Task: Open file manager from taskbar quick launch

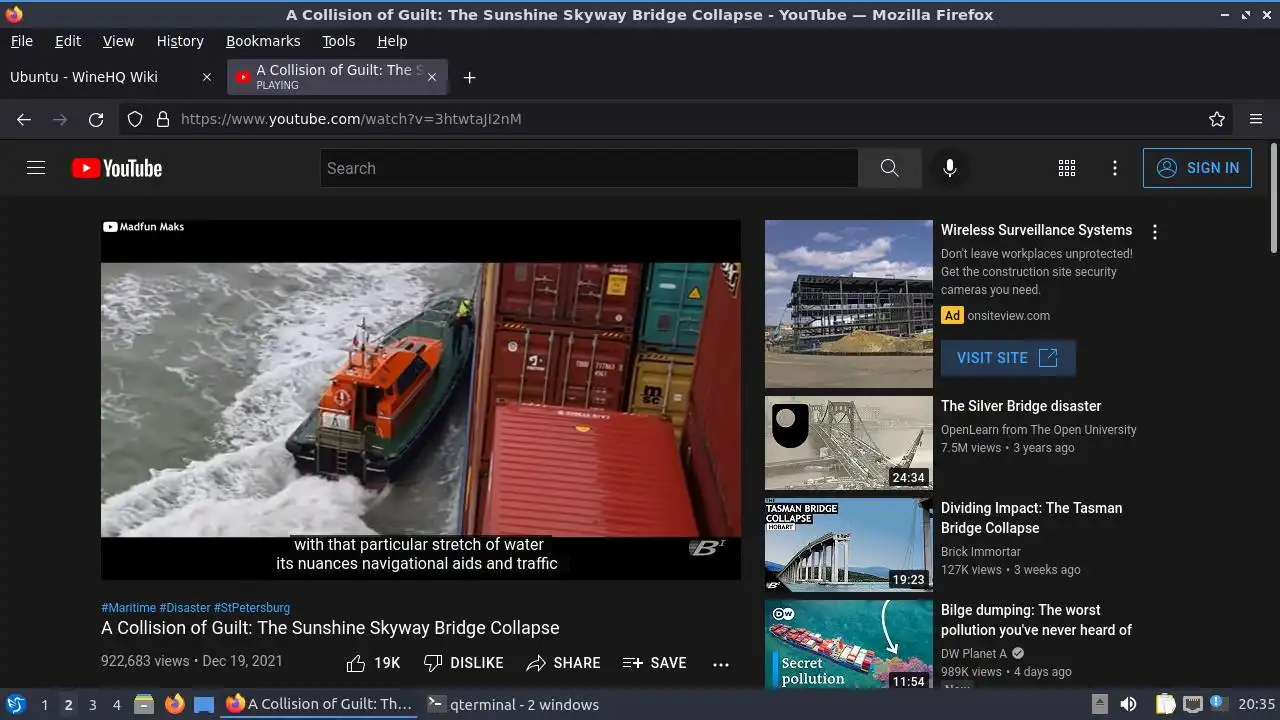Action: coord(144,704)
